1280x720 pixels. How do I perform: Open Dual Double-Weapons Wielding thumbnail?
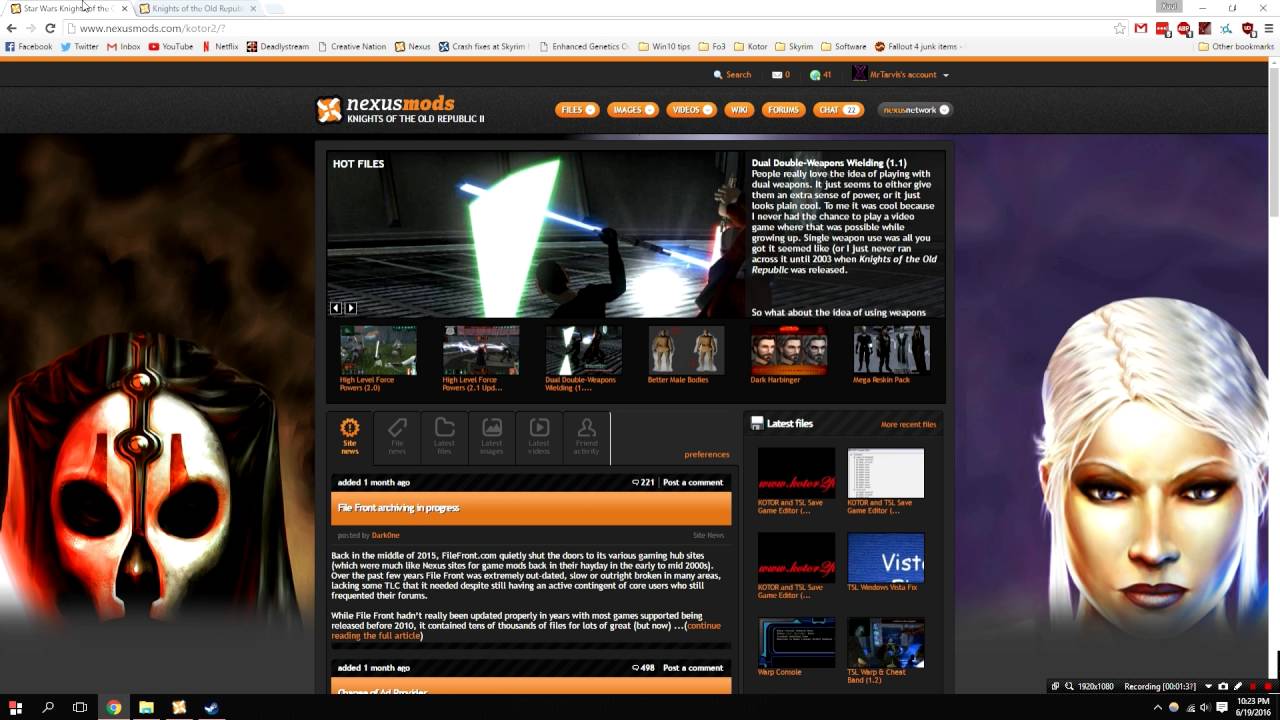[x=583, y=350]
